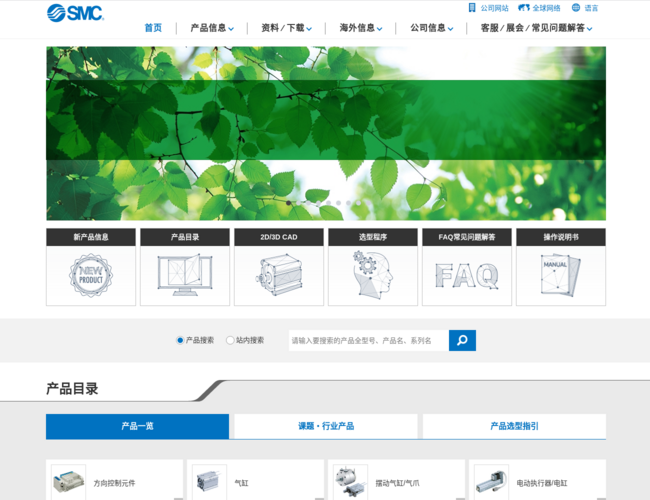The image size is (650, 500).
Task: Click the 产品目录 tile header
Action: pyautogui.click(x=185, y=237)
